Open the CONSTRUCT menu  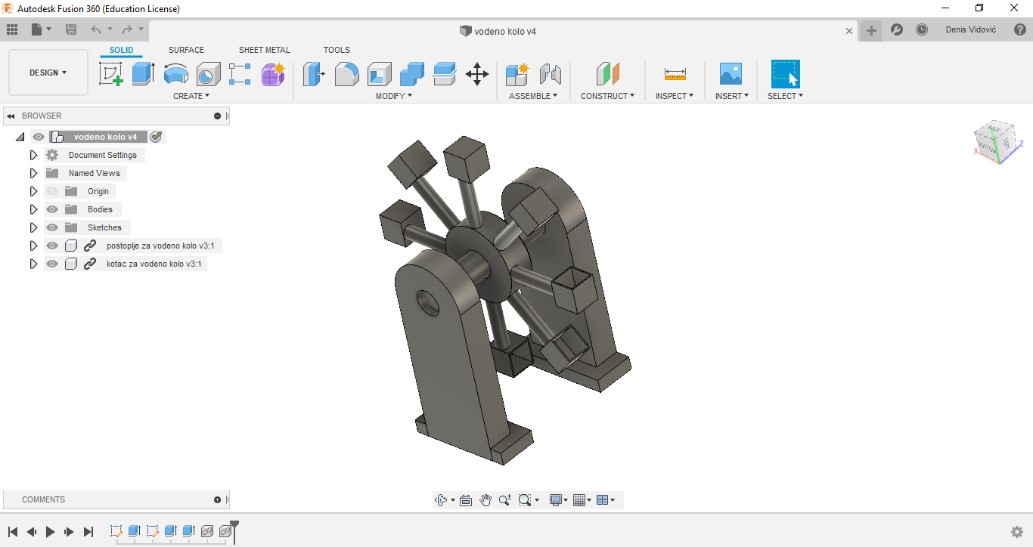pos(607,96)
